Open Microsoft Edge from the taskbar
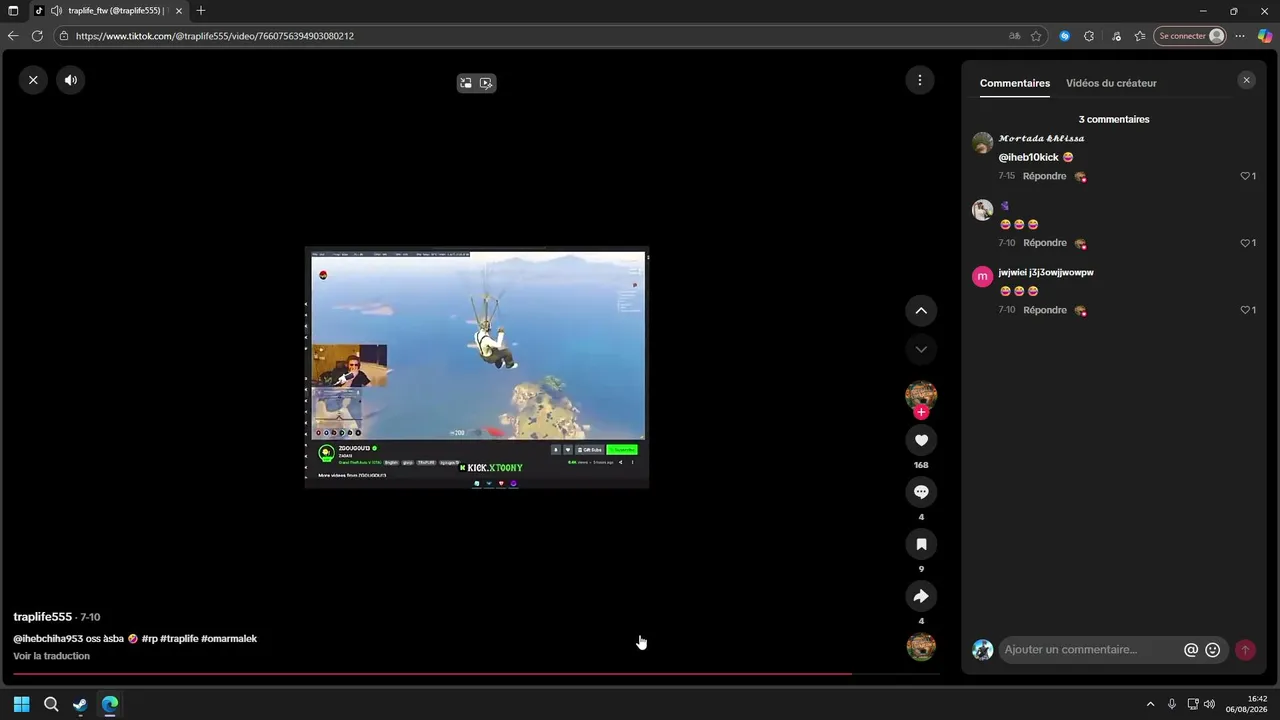1280x720 pixels. click(110, 704)
